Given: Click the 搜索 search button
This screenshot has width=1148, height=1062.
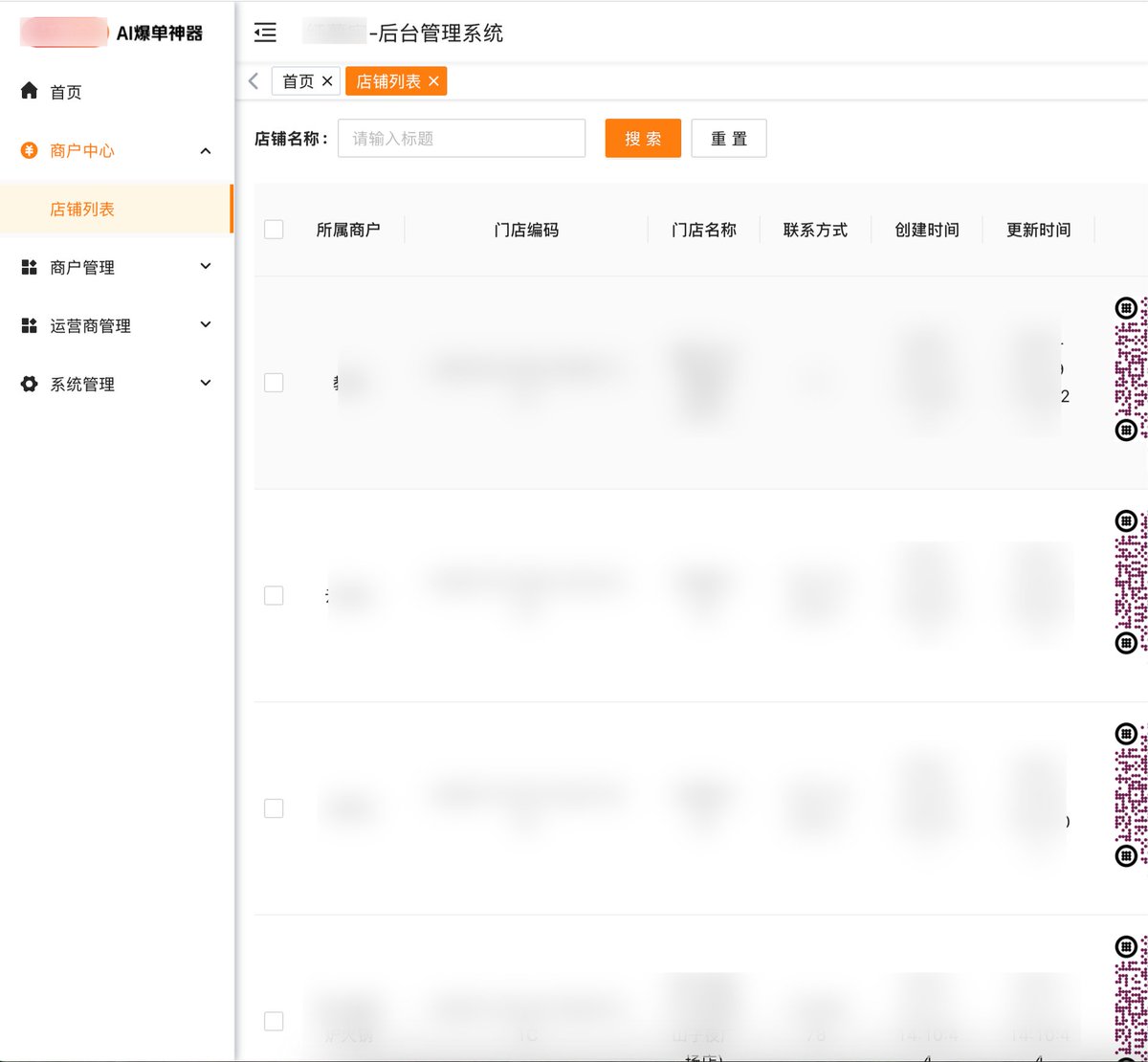Looking at the screenshot, I should (x=642, y=138).
